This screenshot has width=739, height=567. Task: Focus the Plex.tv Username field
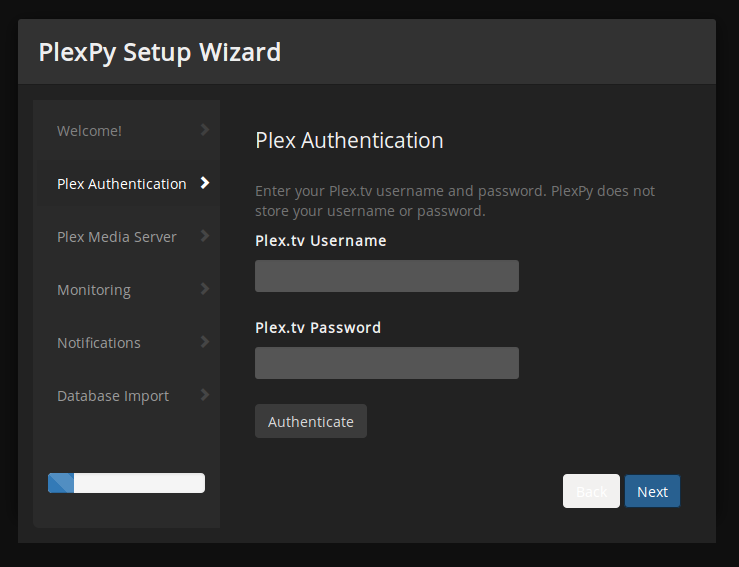click(x=387, y=276)
